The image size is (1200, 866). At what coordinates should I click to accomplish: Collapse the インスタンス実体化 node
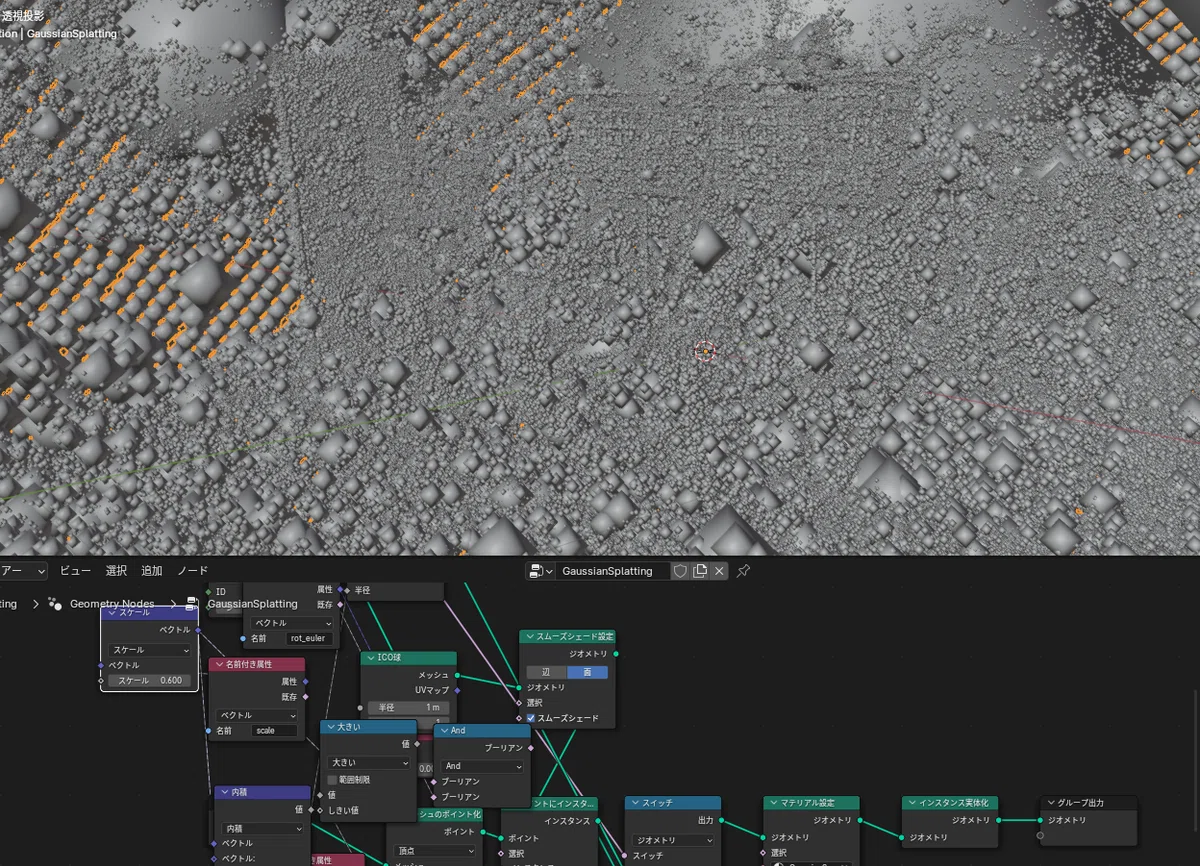tap(912, 803)
